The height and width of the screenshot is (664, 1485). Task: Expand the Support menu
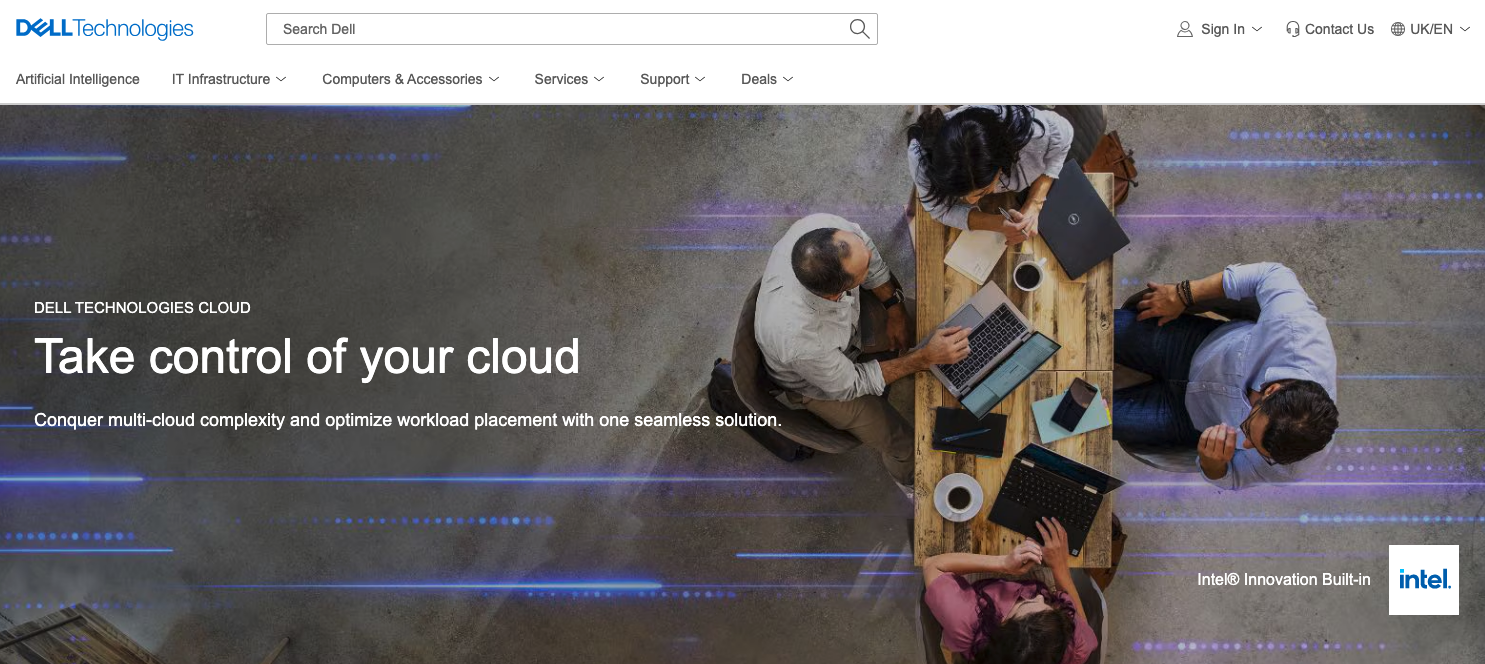(x=673, y=79)
